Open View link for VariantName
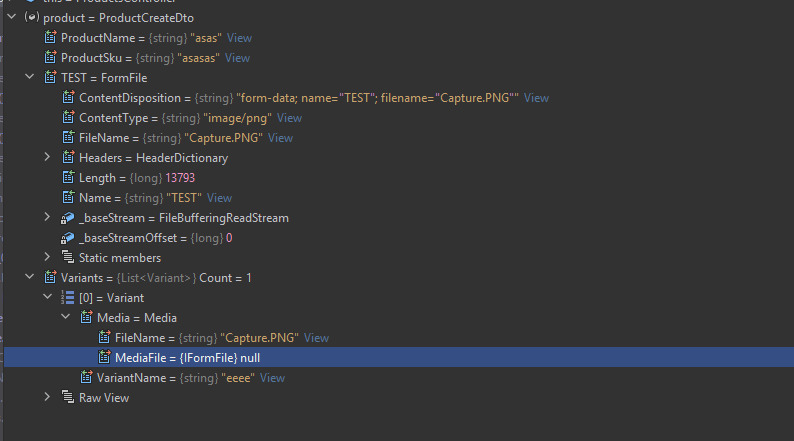The image size is (794, 441). [x=272, y=378]
